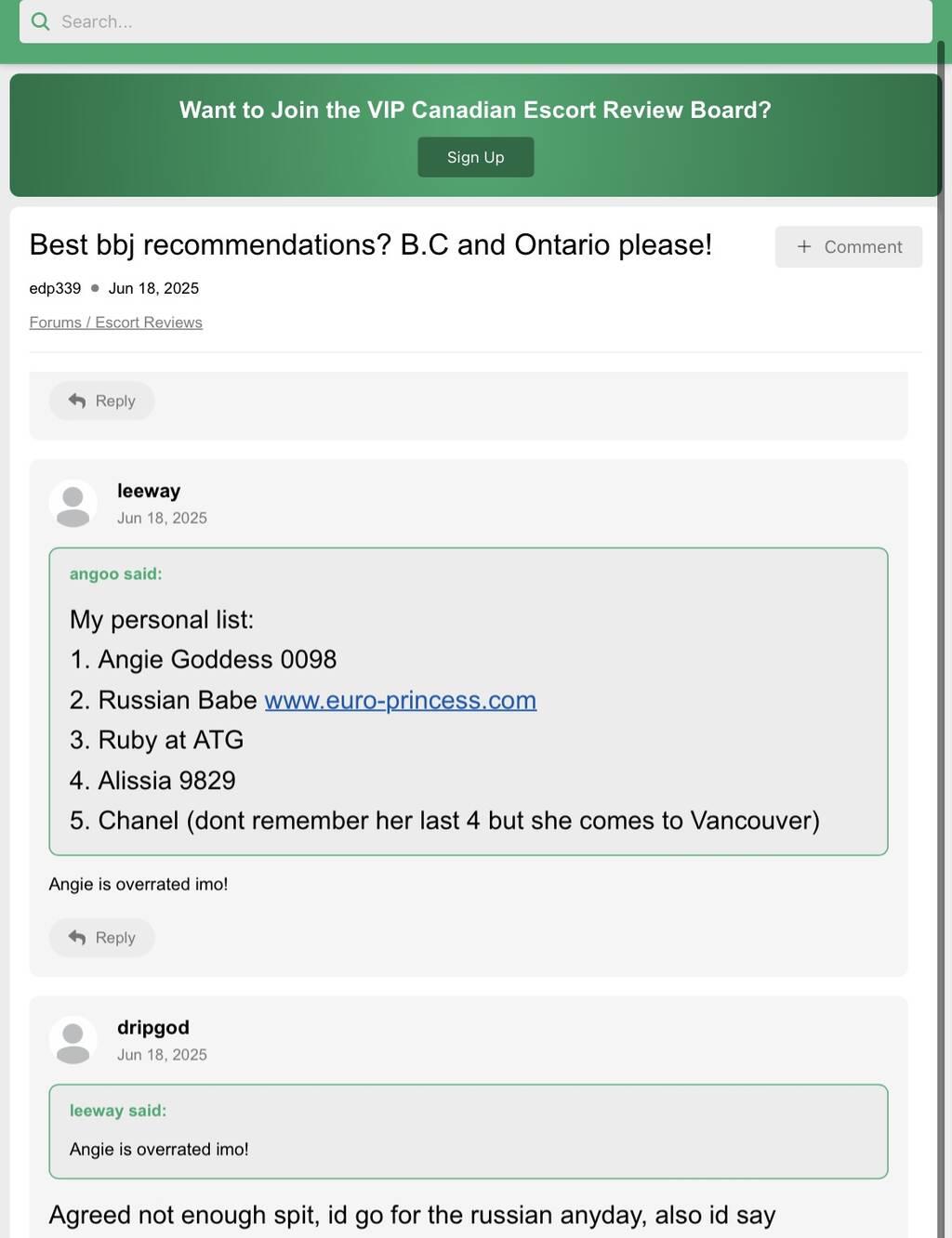Viewport: 952px width, 1238px height.
Task: Click the leeway username on the post
Action: tap(149, 491)
